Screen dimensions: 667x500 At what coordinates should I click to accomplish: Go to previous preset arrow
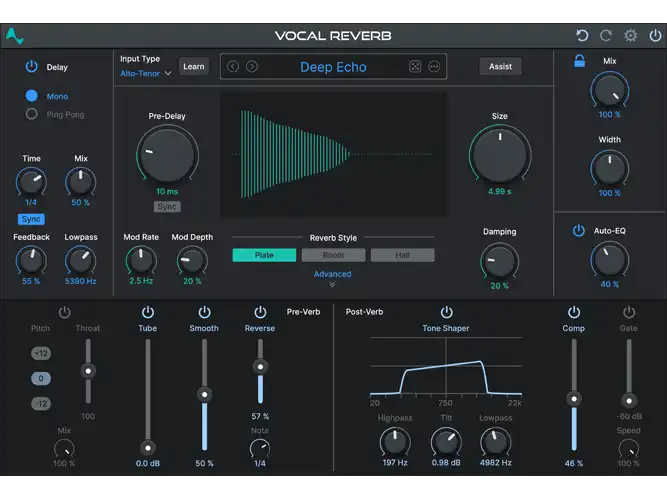coord(233,66)
